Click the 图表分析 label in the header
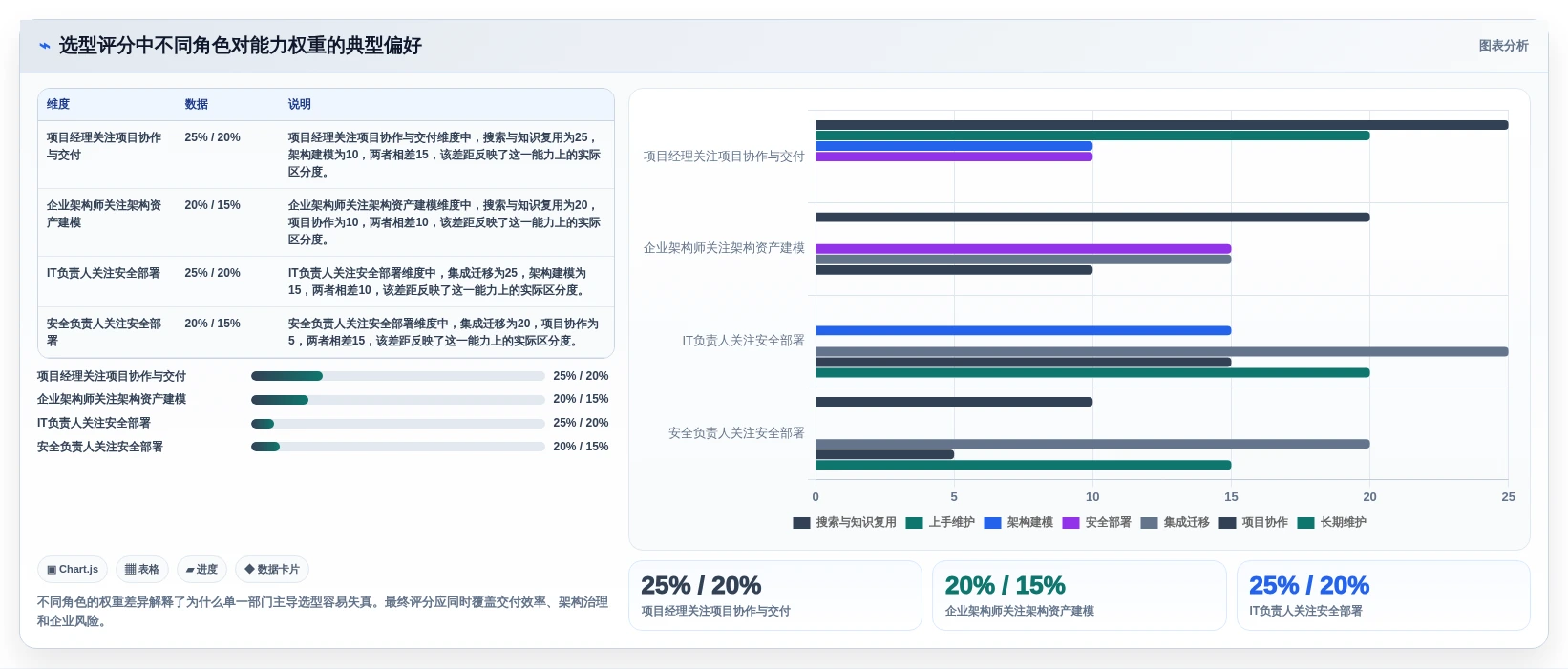Viewport: 1568px width, 669px height. 1503,46
